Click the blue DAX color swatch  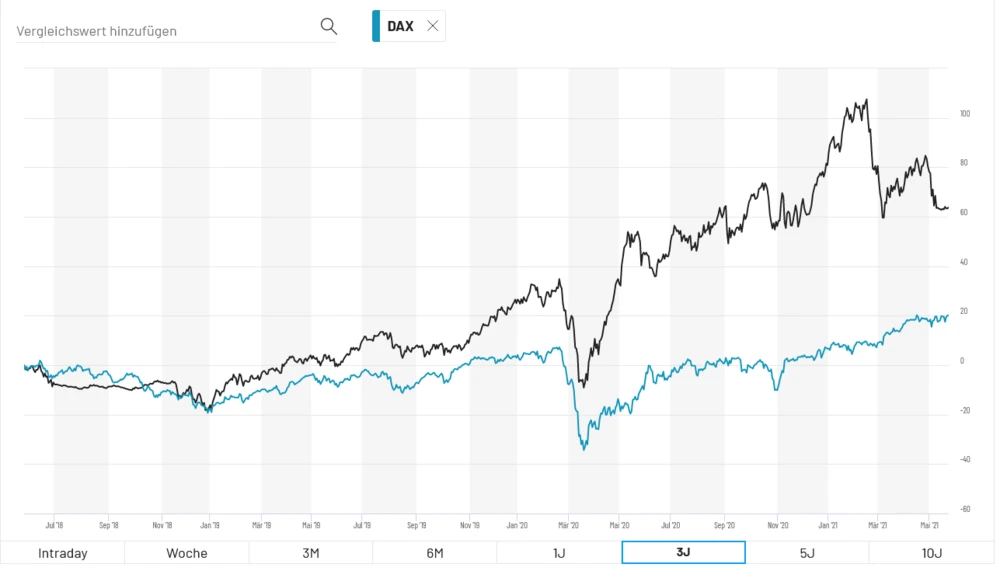pos(376,26)
